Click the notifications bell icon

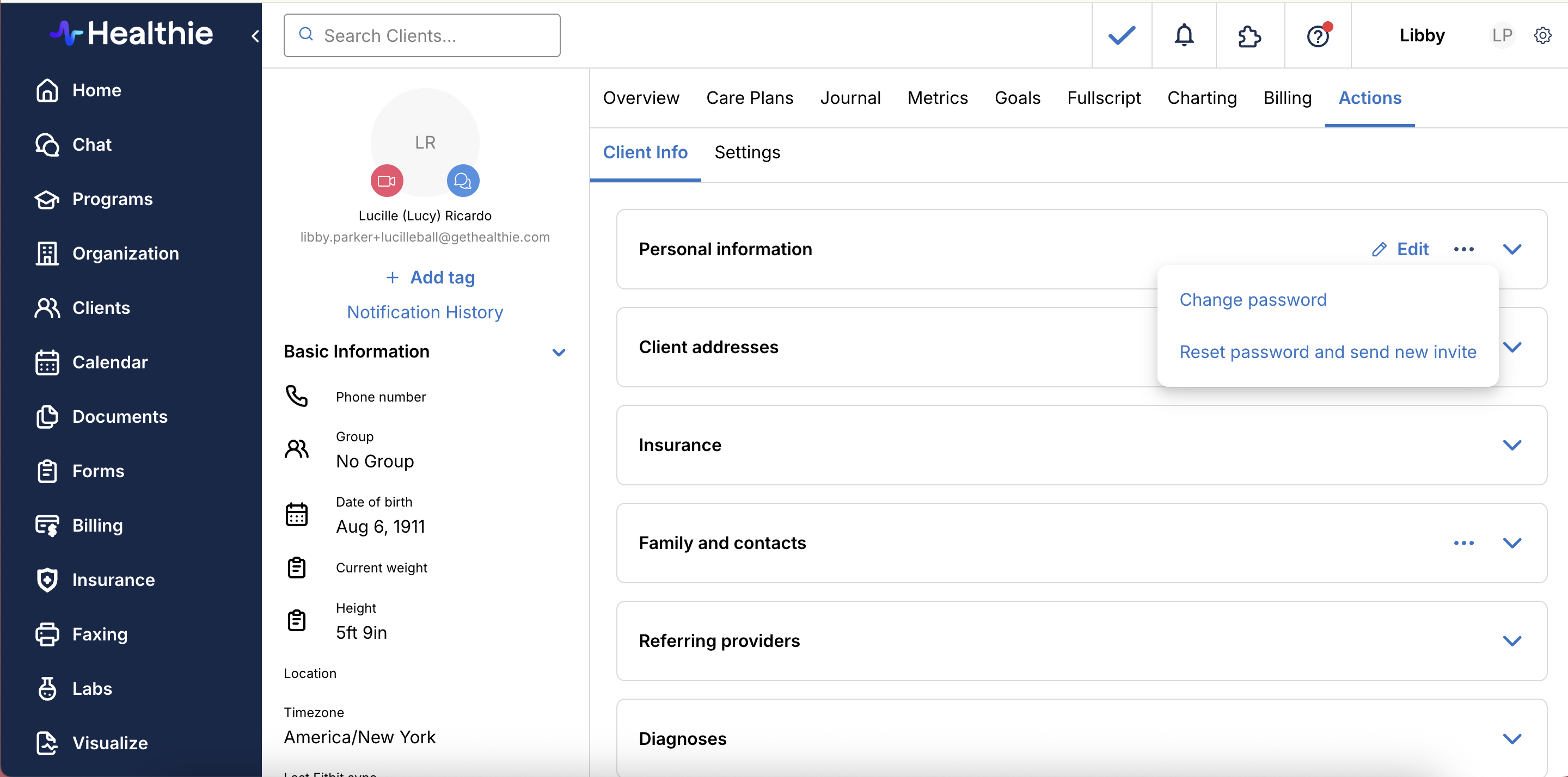pos(1183,35)
